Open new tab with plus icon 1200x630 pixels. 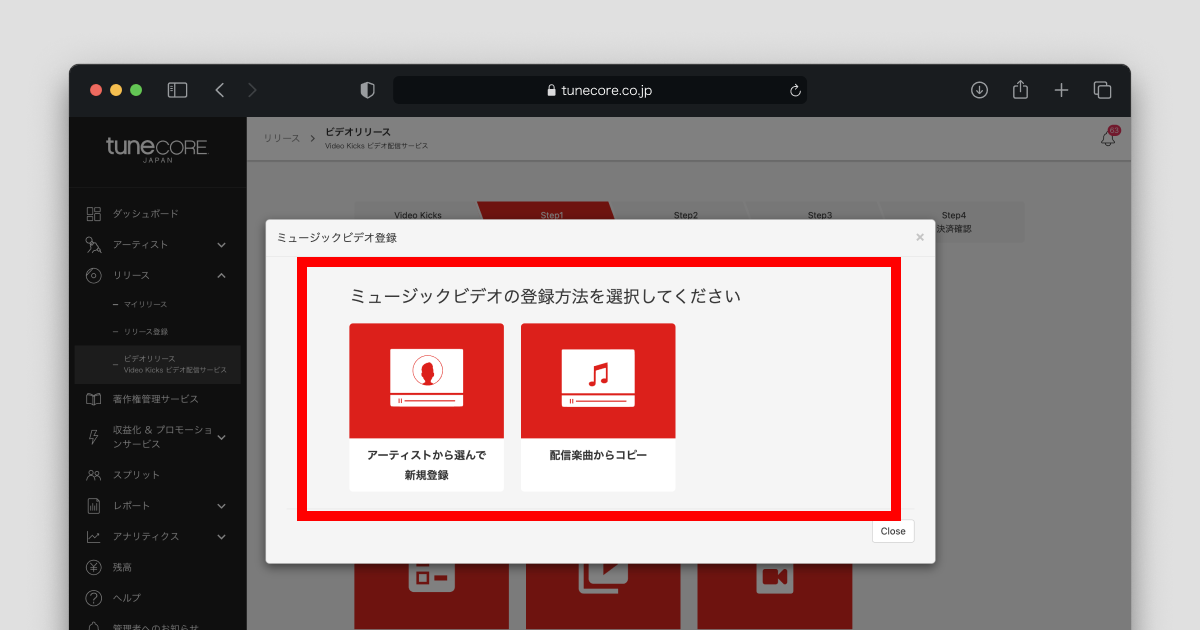click(1061, 90)
